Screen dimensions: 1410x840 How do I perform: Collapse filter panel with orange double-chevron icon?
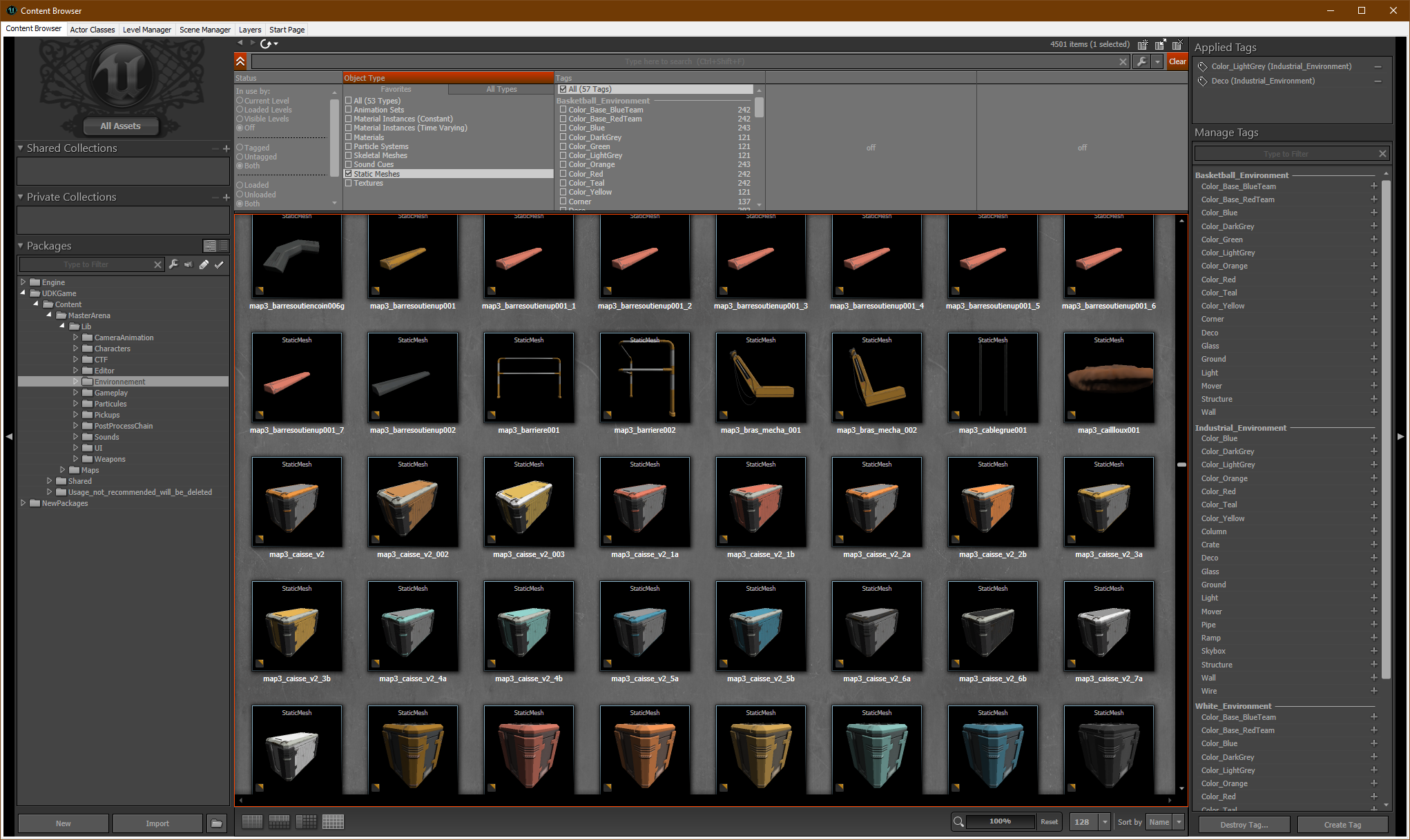click(x=240, y=61)
